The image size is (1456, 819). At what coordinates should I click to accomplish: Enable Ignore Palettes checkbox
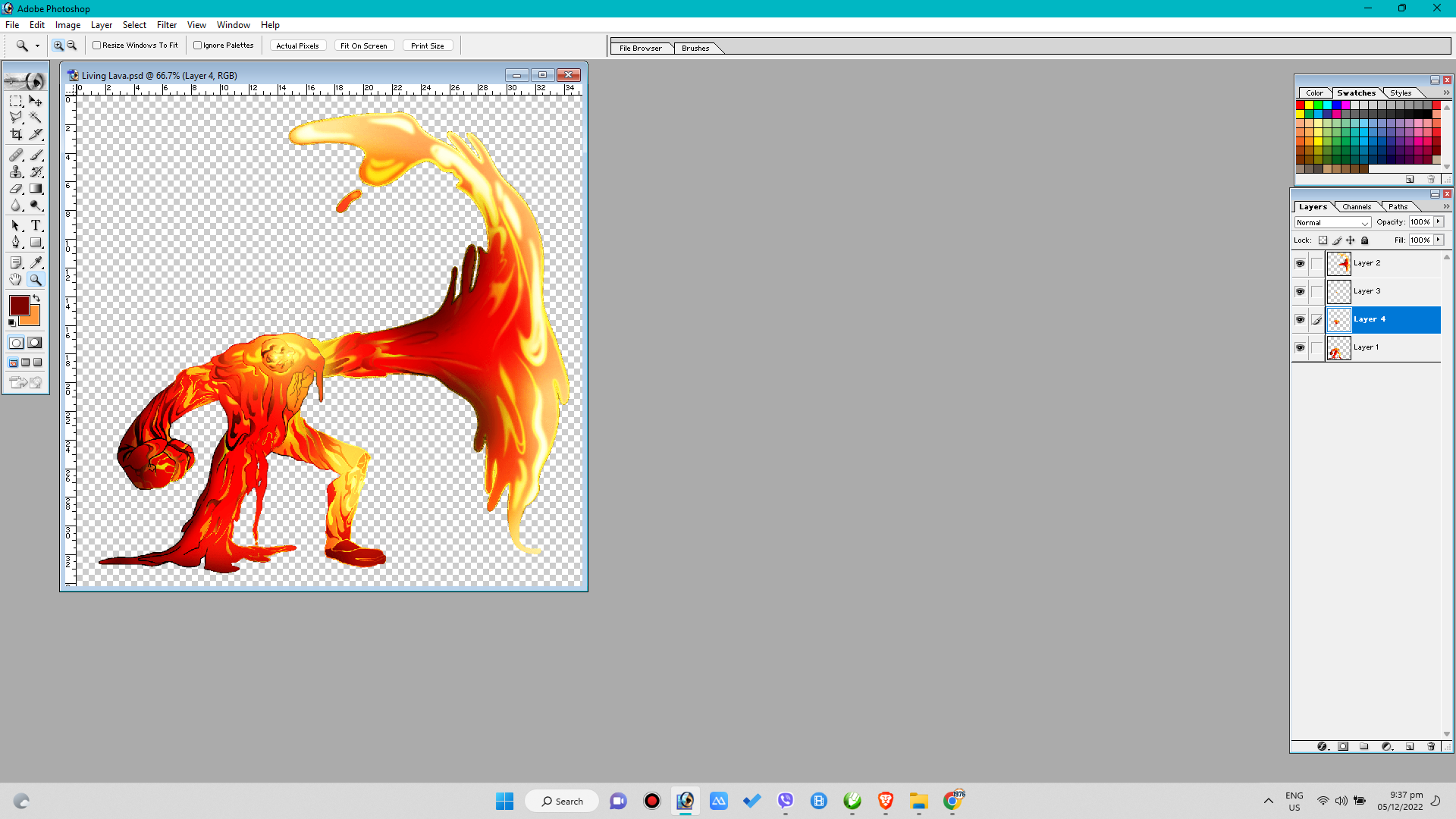pos(198,45)
